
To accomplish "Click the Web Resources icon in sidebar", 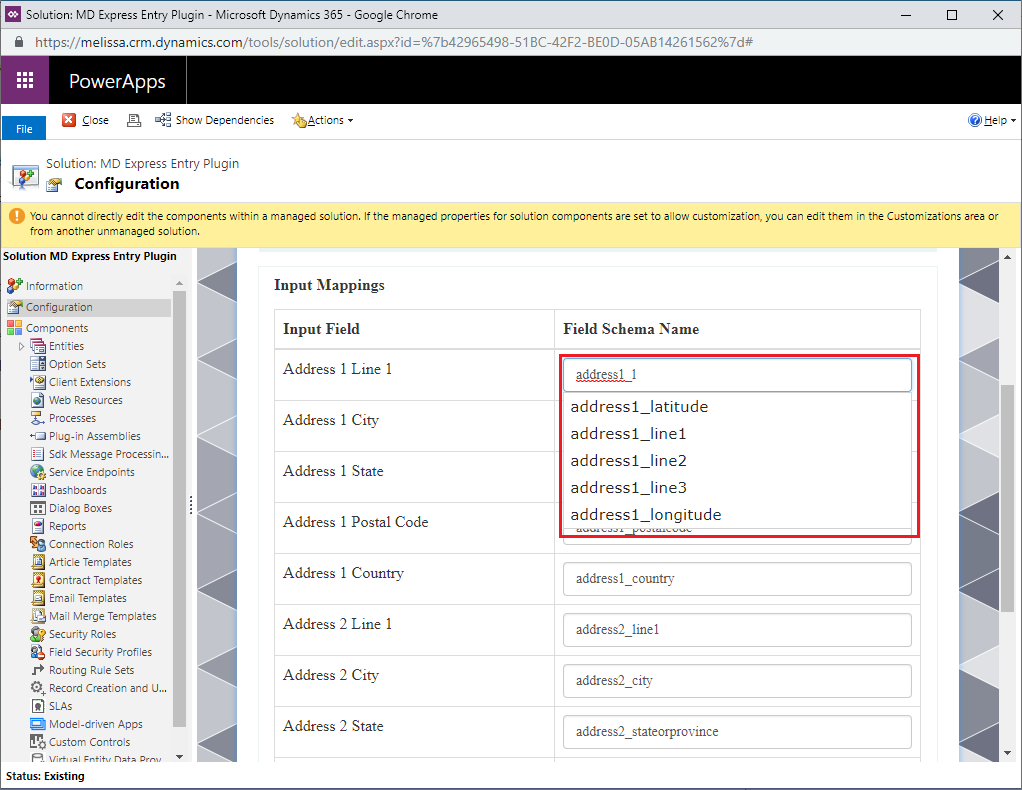I will tap(38, 400).
